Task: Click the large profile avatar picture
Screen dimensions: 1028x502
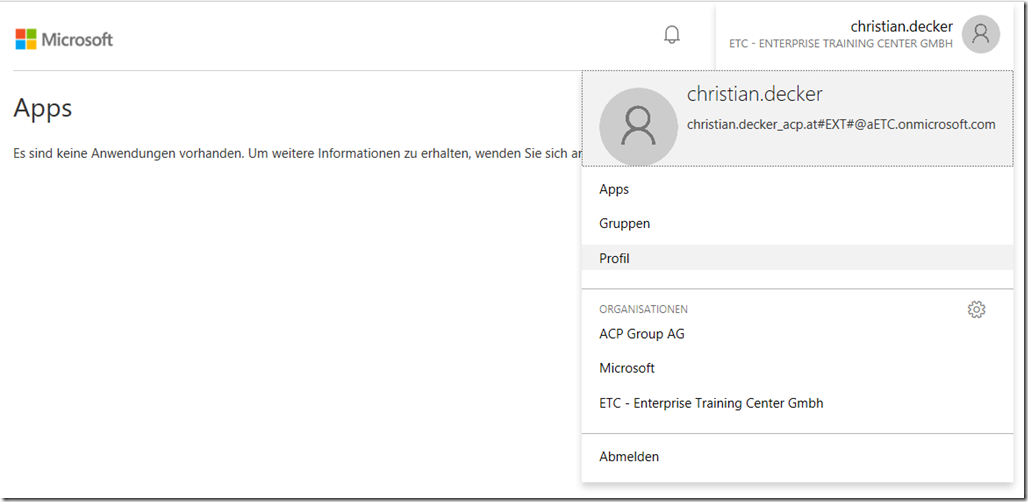Action: (x=639, y=126)
